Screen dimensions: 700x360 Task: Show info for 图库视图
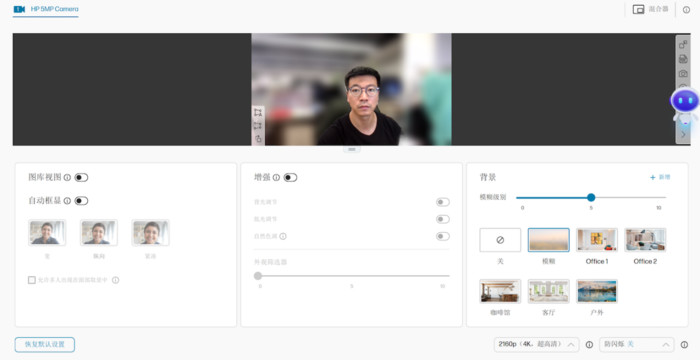(x=67, y=178)
